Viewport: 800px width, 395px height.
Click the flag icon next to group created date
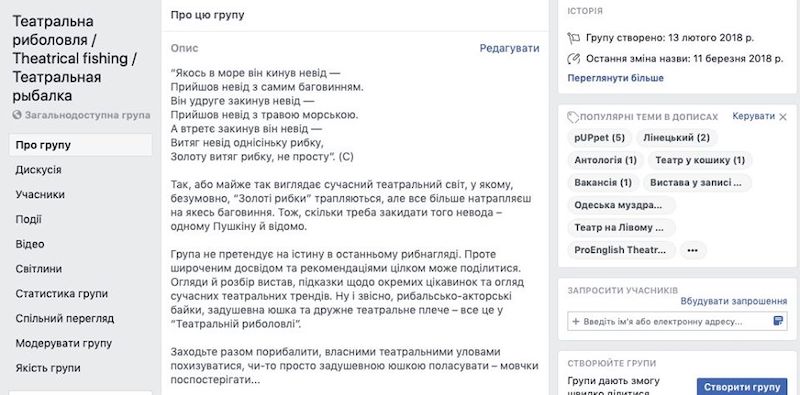click(573, 38)
